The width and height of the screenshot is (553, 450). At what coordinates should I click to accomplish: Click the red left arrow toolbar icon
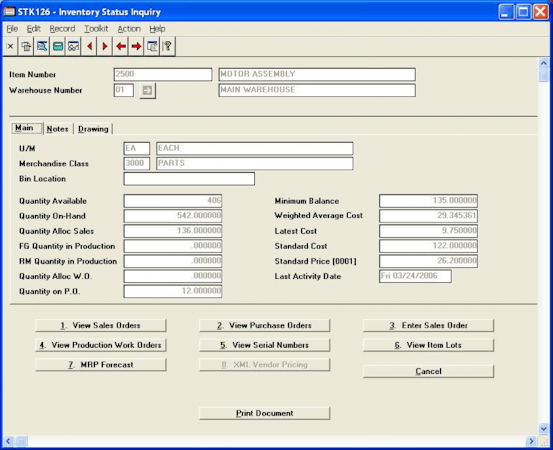tap(121, 46)
